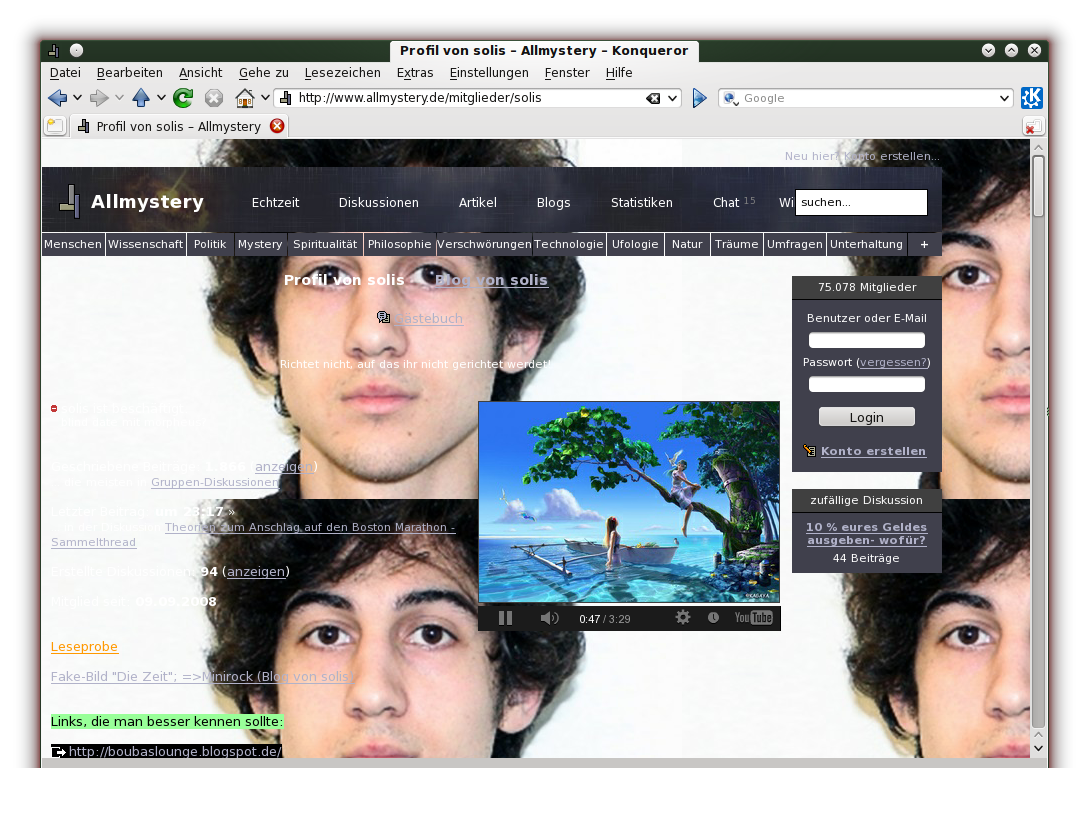Image resolution: width=1089 pixels, height=823 pixels.
Task: Expand the URL history dropdown
Action: 672,98
